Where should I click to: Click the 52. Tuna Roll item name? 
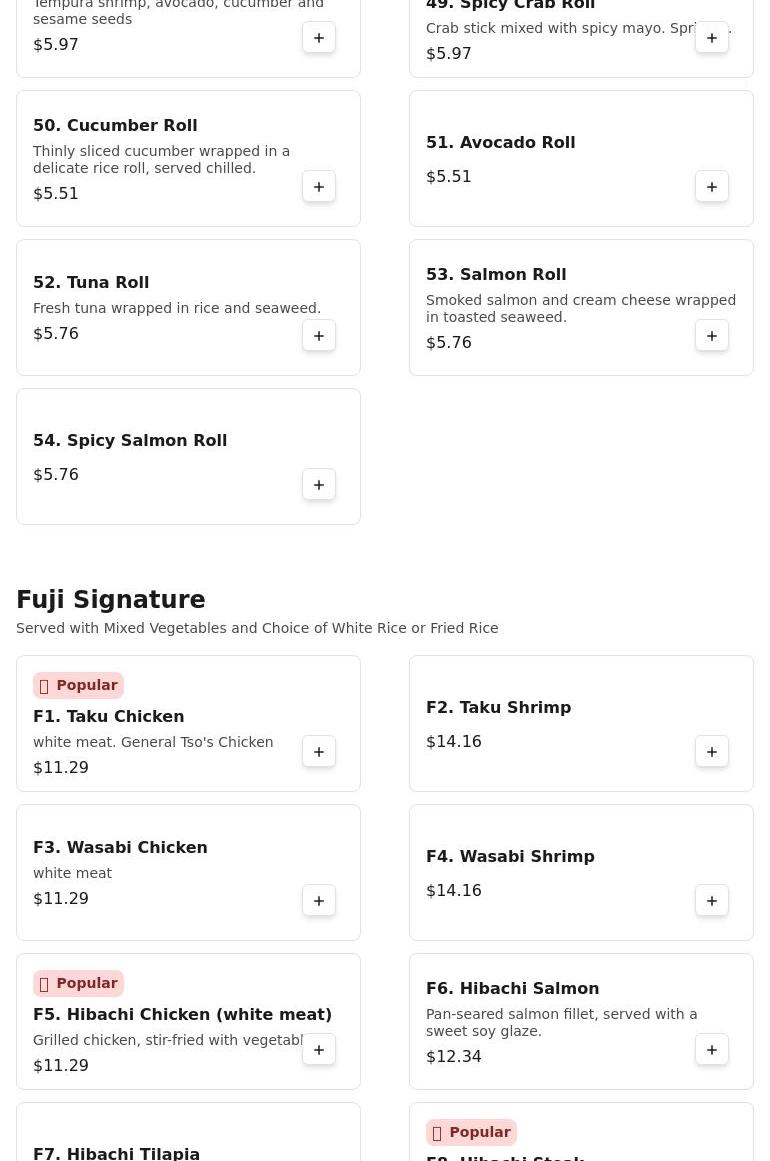pyautogui.click(x=91, y=283)
